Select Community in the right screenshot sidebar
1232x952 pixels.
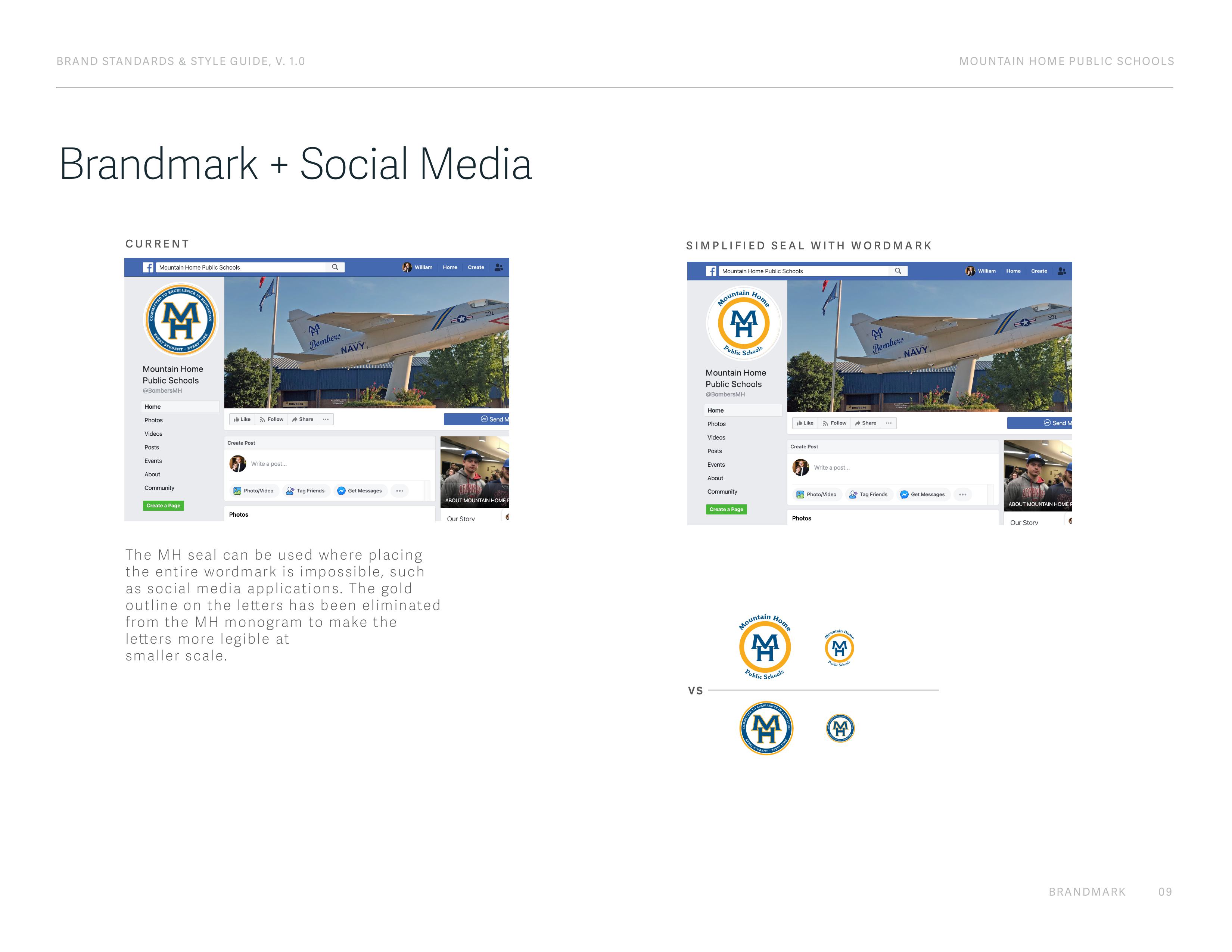pos(722,492)
